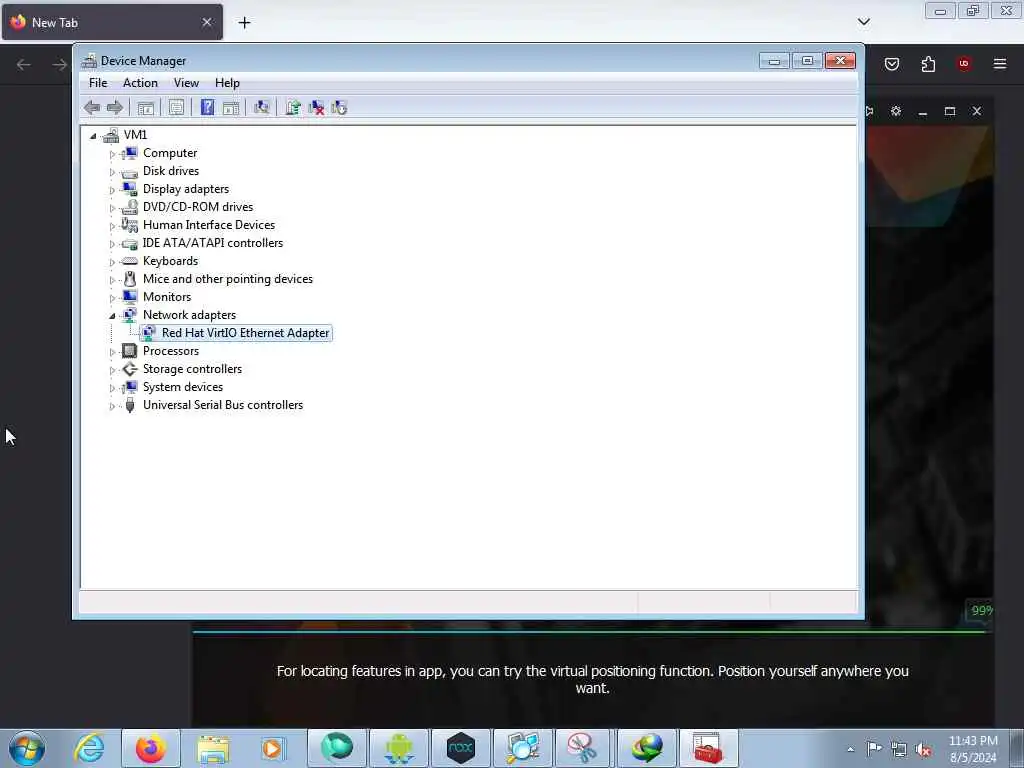Click the Storage controllers category icon

click(130, 369)
